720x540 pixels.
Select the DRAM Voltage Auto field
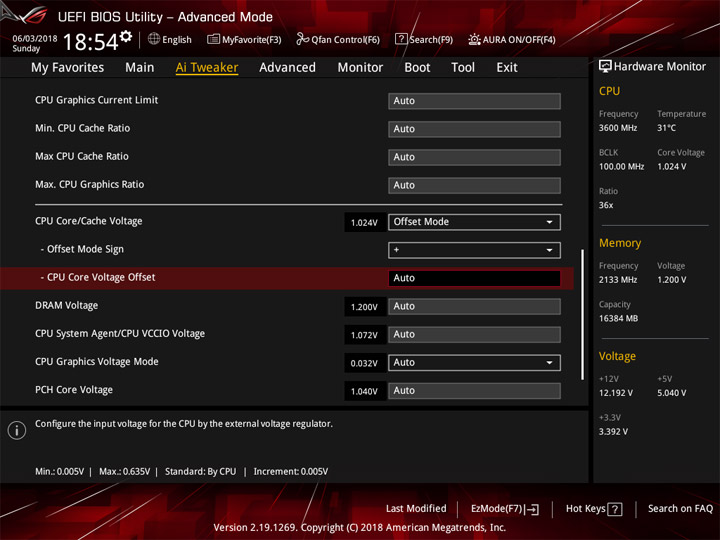(474, 306)
